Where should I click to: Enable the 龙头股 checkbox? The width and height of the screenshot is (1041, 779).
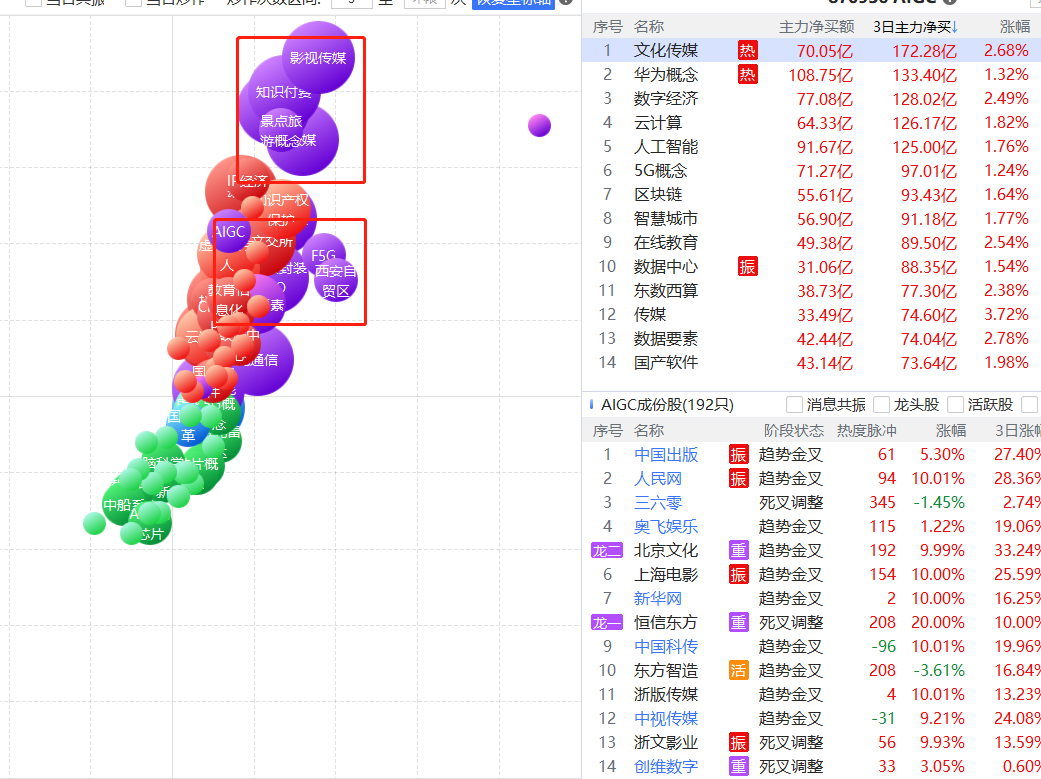[882, 404]
